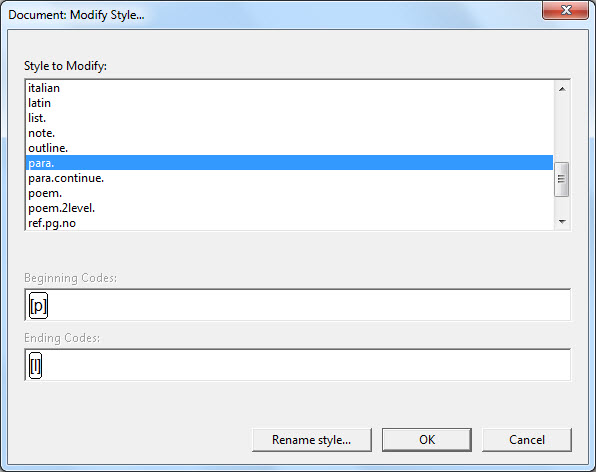596x472 pixels.
Task: Choose the list. style entry
Action: [x=289, y=118]
